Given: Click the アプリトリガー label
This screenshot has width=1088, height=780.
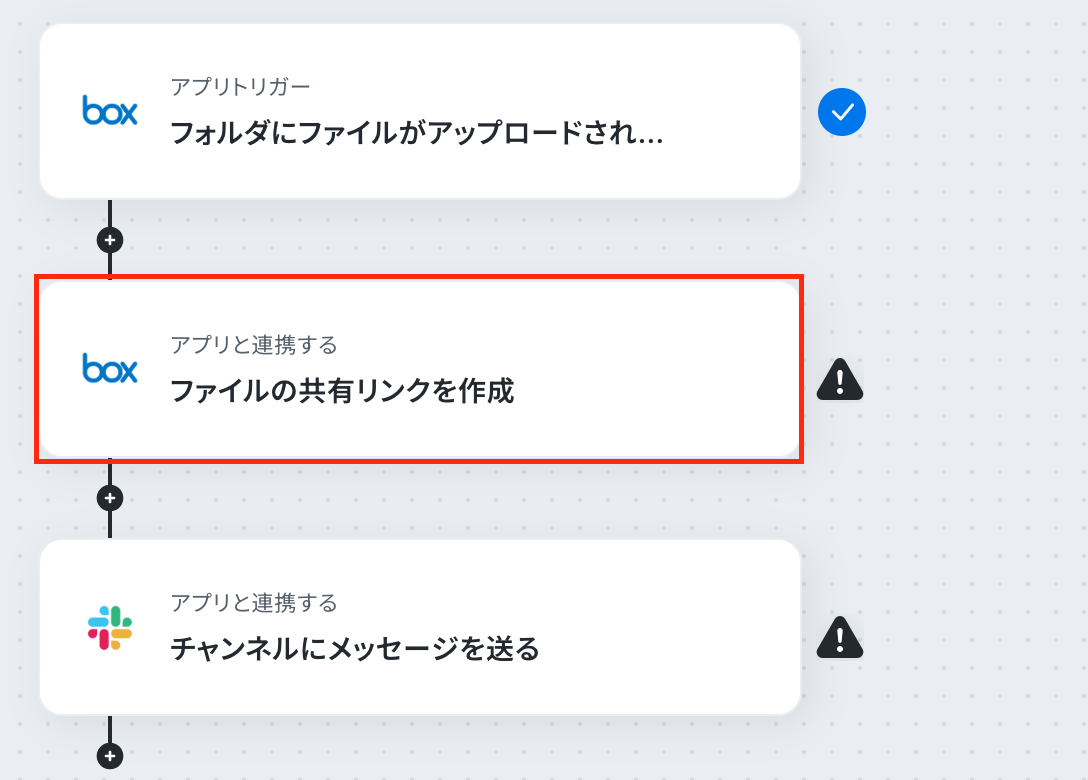Looking at the screenshot, I should [240, 87].
